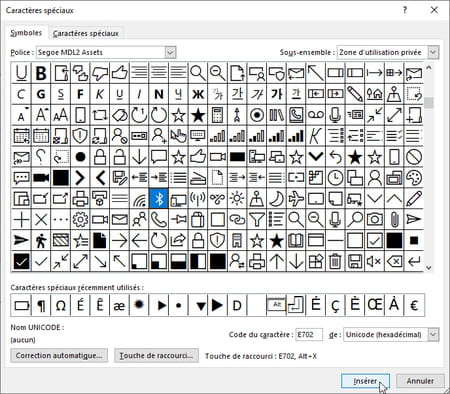Select the camera symbol
Screen dimensions: 450x394
click(x=375, y=220)
